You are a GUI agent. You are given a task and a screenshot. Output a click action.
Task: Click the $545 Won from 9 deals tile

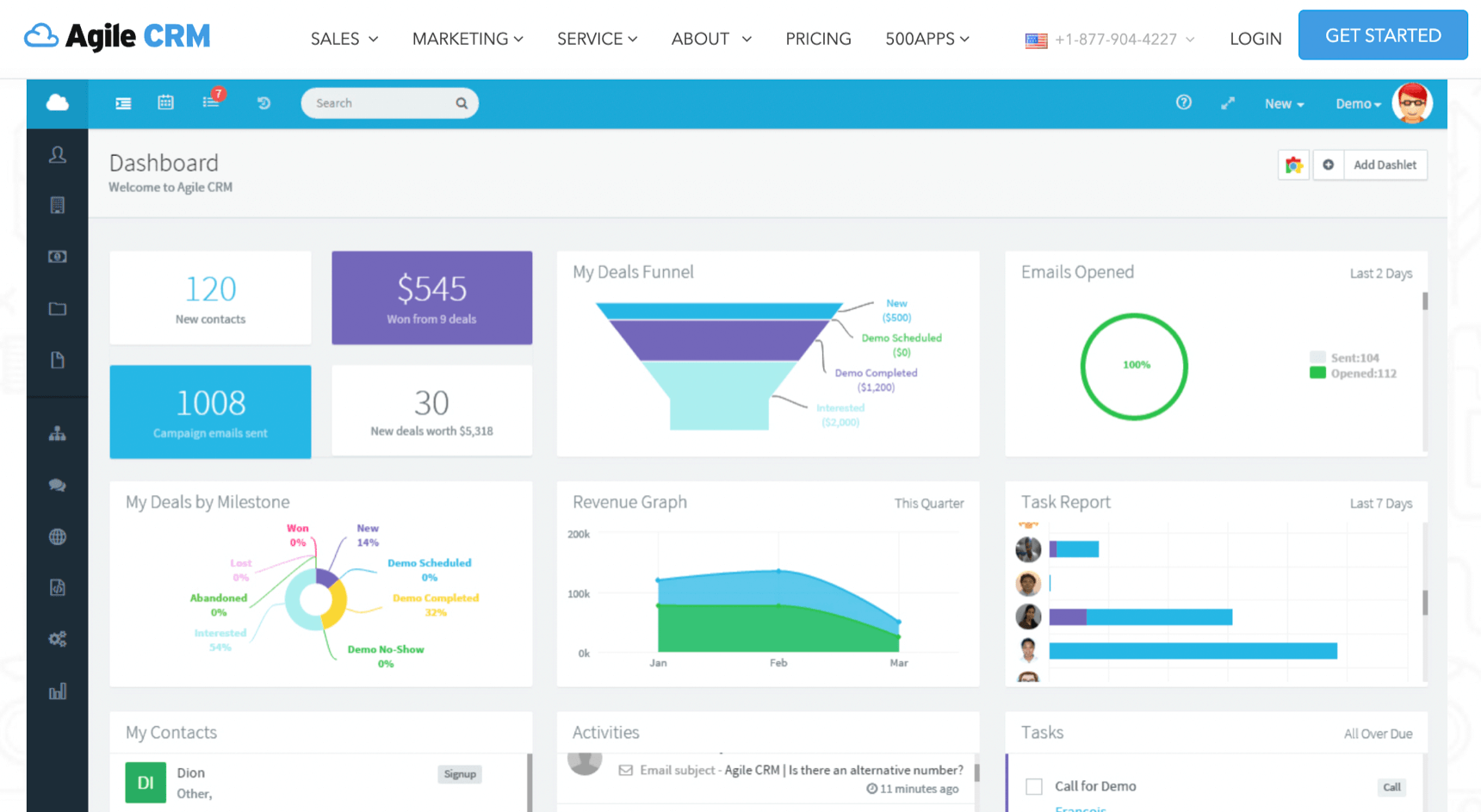click(x=431, y=298)
